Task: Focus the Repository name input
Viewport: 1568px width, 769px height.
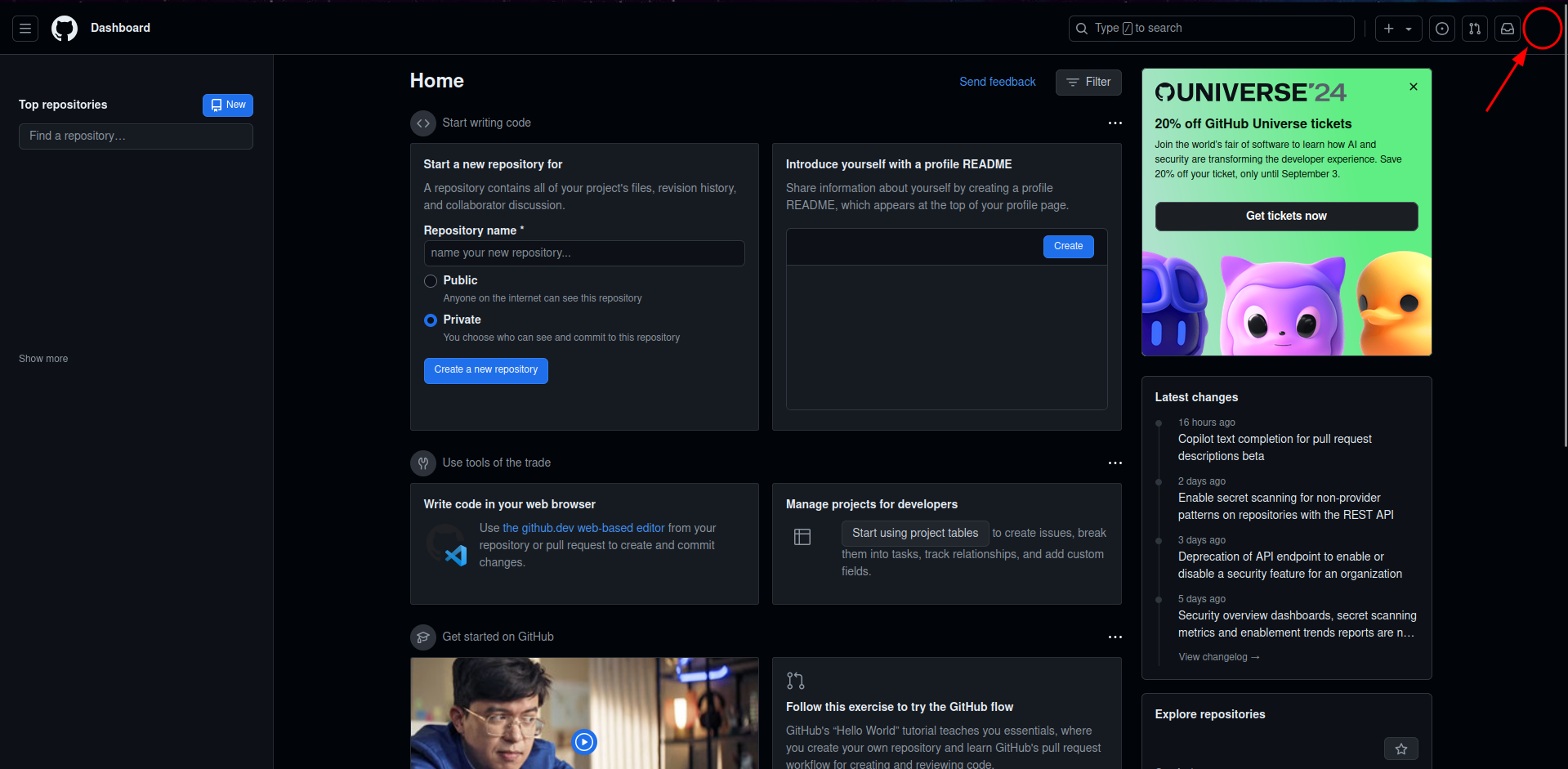Action: pyautogui.click(x=584, y=253)
